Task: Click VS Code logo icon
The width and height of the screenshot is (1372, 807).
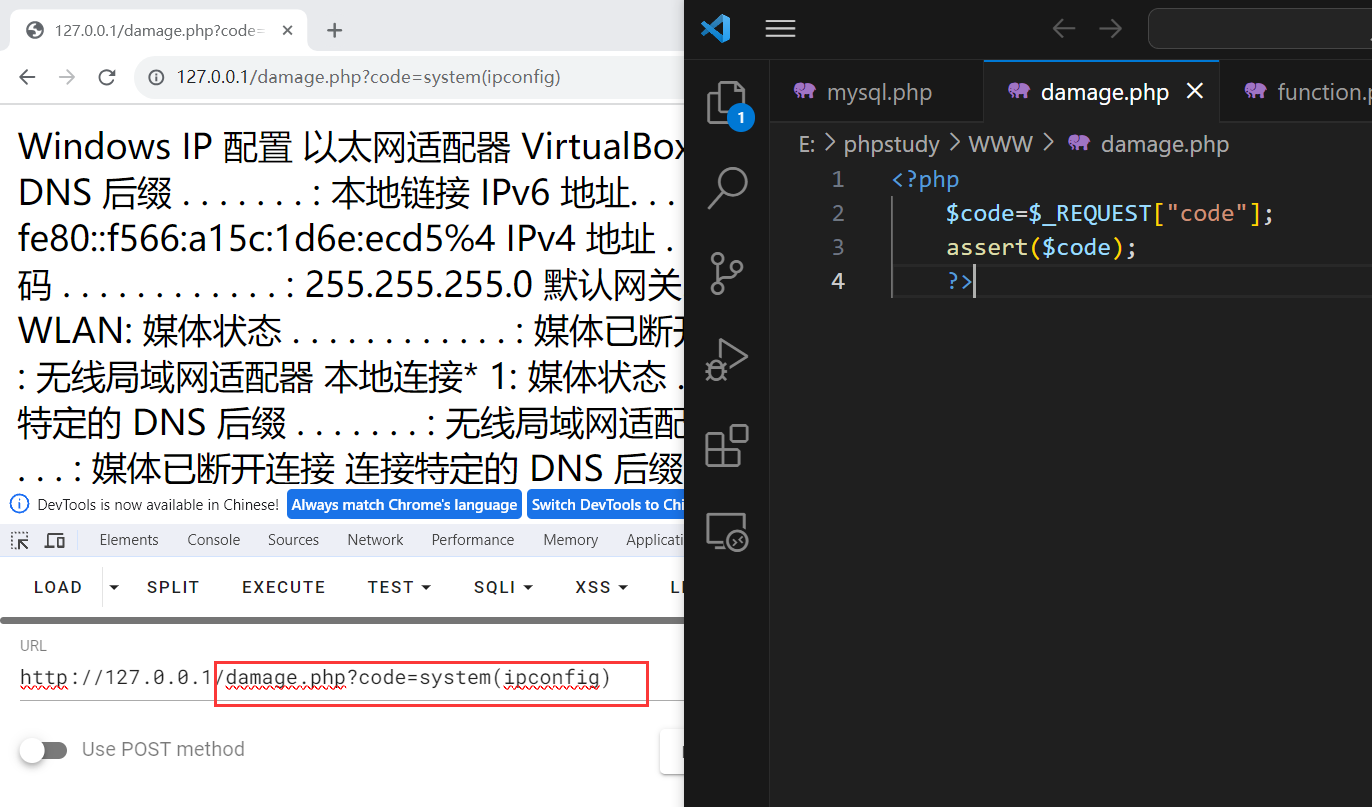Action: [x=716, y=28]
